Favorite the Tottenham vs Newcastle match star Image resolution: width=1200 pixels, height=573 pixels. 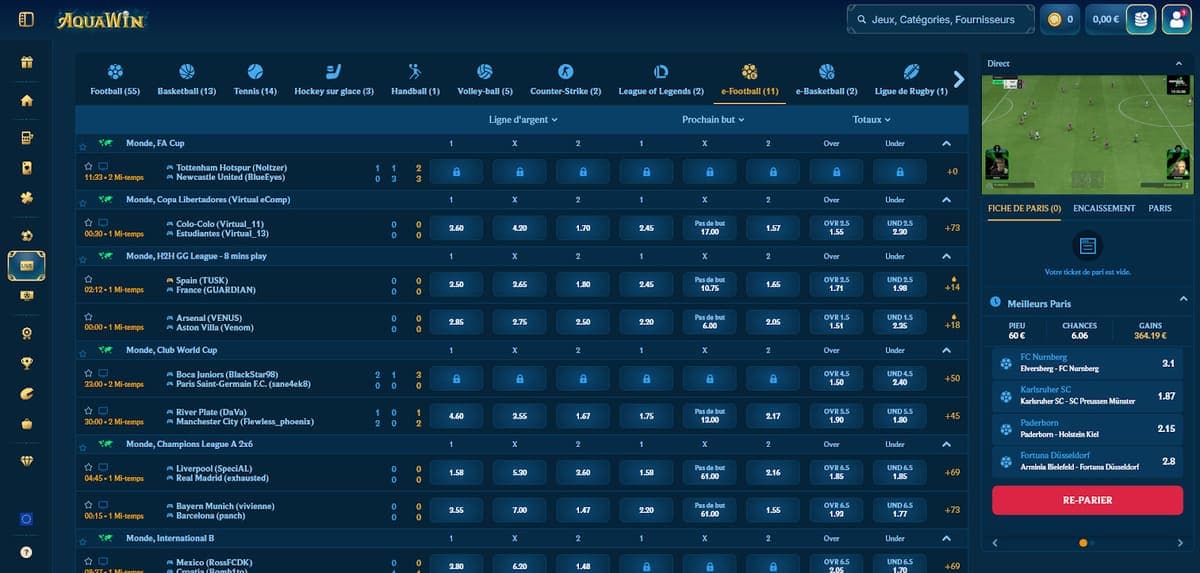(x=88, y=166)
